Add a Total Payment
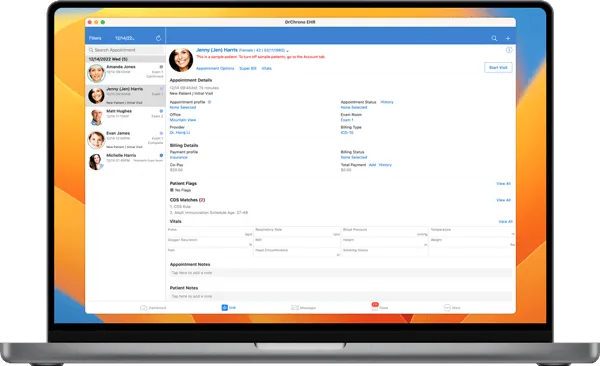This screenshot has height=366, width=600. coord(372,165)
